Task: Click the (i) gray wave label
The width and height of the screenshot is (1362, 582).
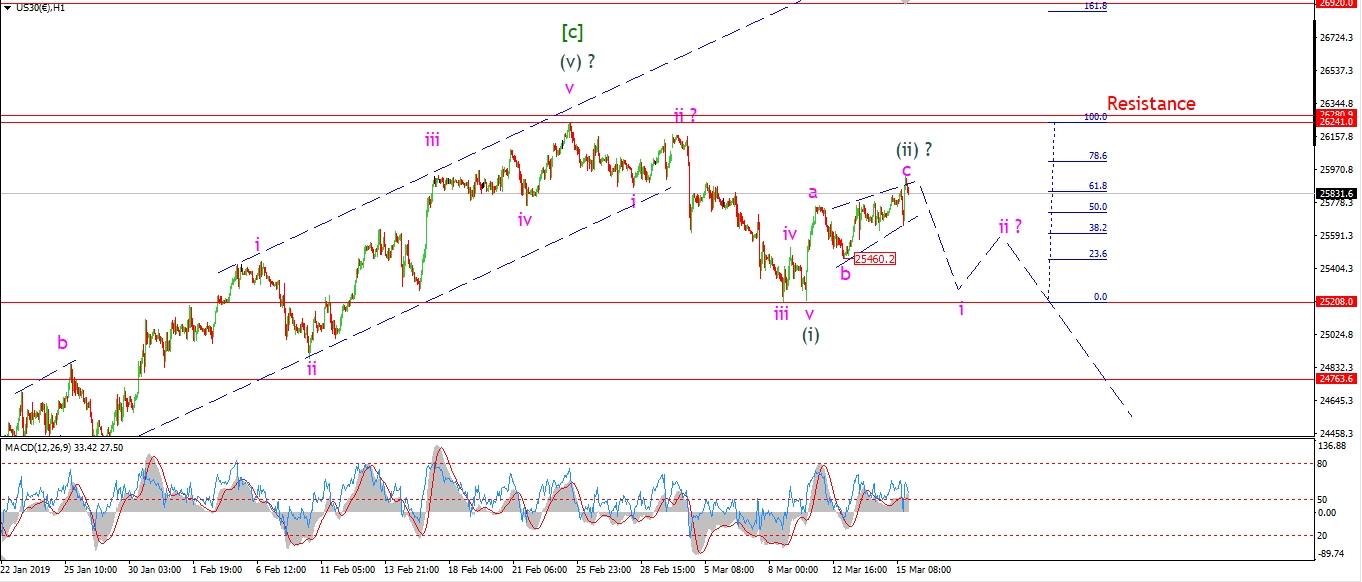Action: click(810, 335)
